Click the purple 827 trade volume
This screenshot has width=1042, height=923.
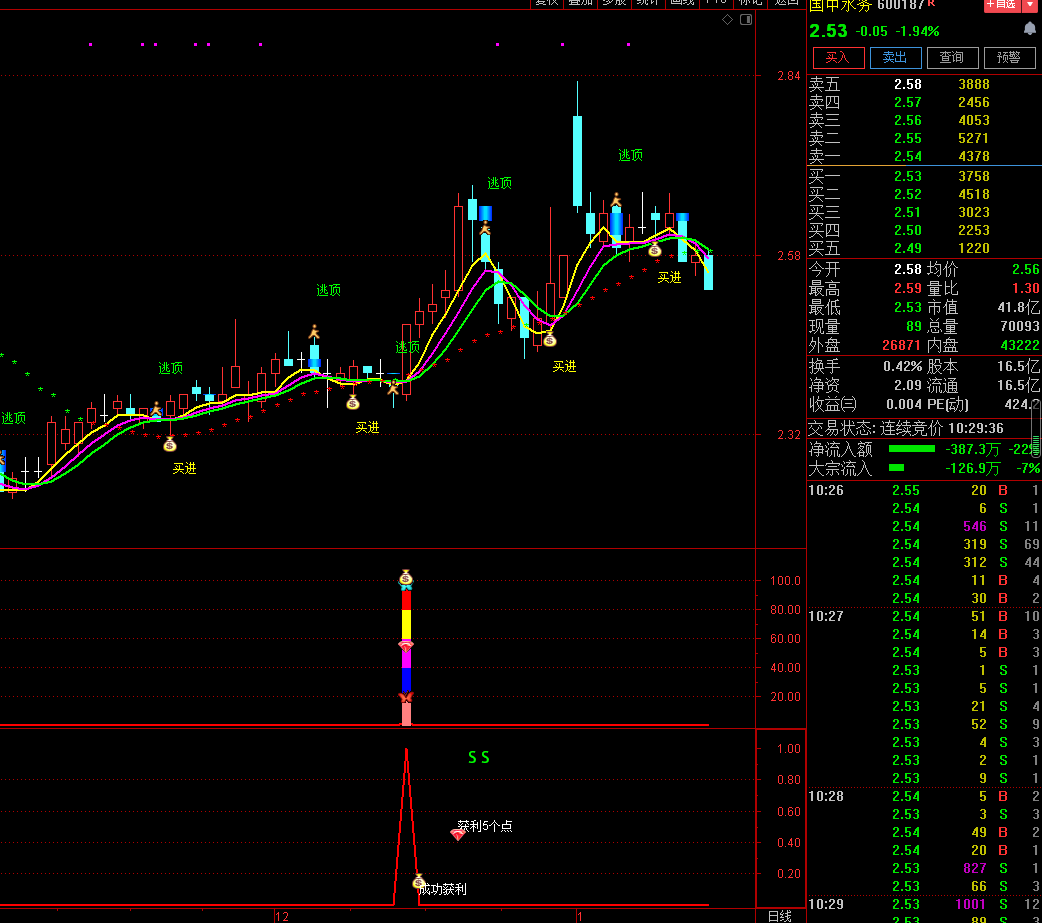975,868
